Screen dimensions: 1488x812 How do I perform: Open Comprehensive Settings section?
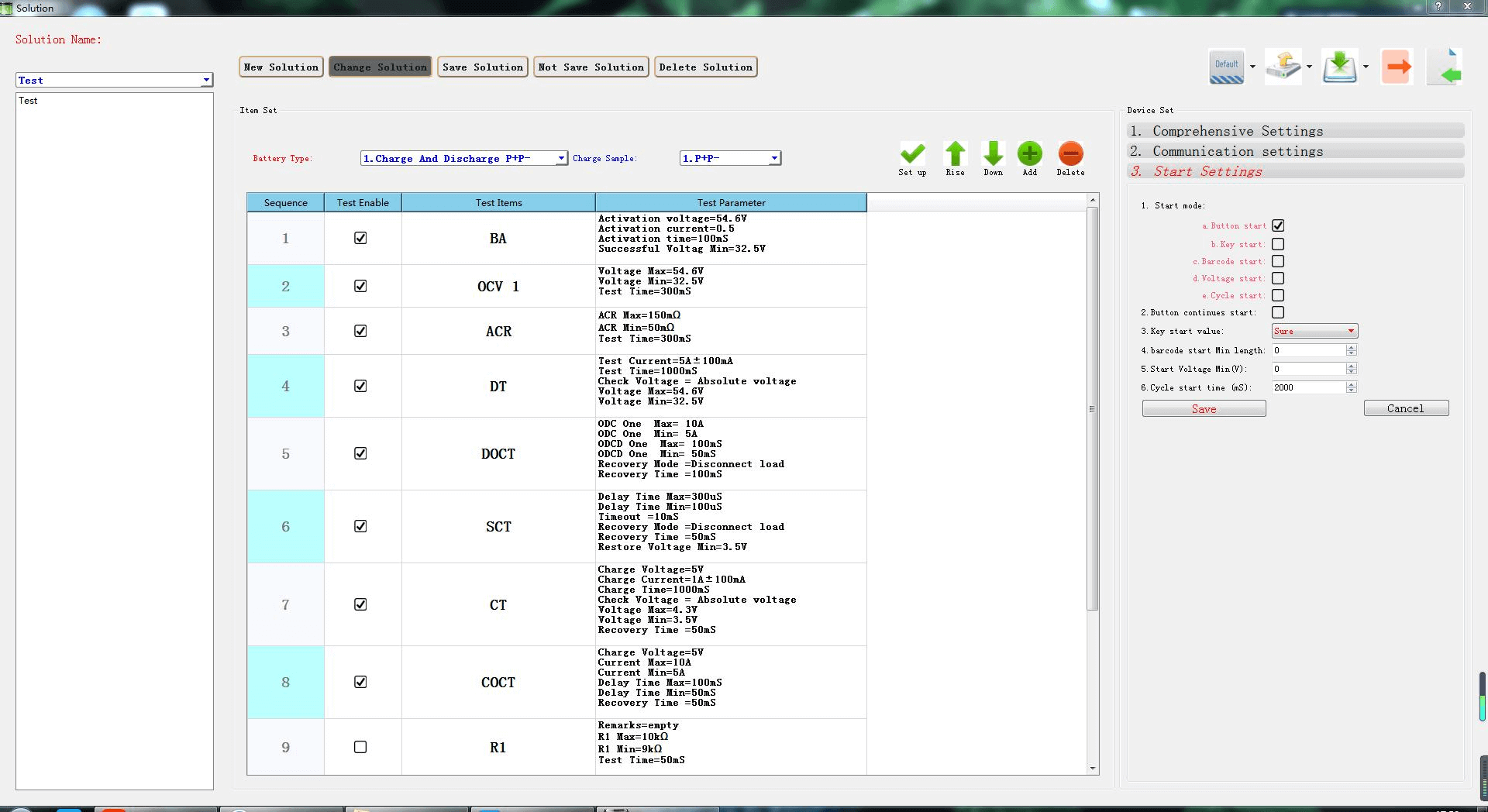[x=1294, y=131]
